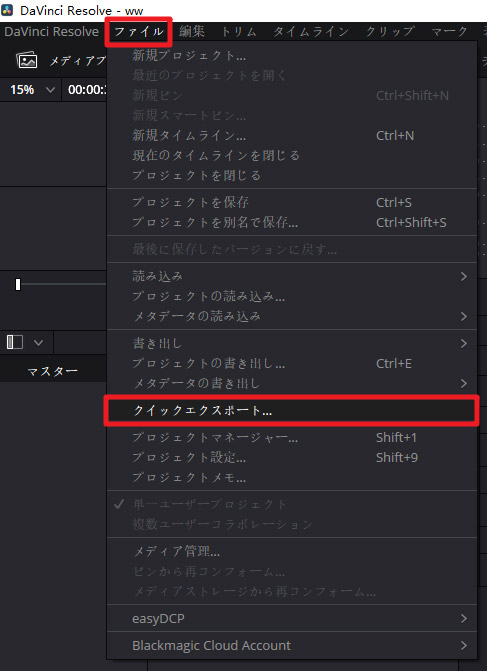Open dropdown beside bin layout icon
487x671 pixels.
[38, 342]
